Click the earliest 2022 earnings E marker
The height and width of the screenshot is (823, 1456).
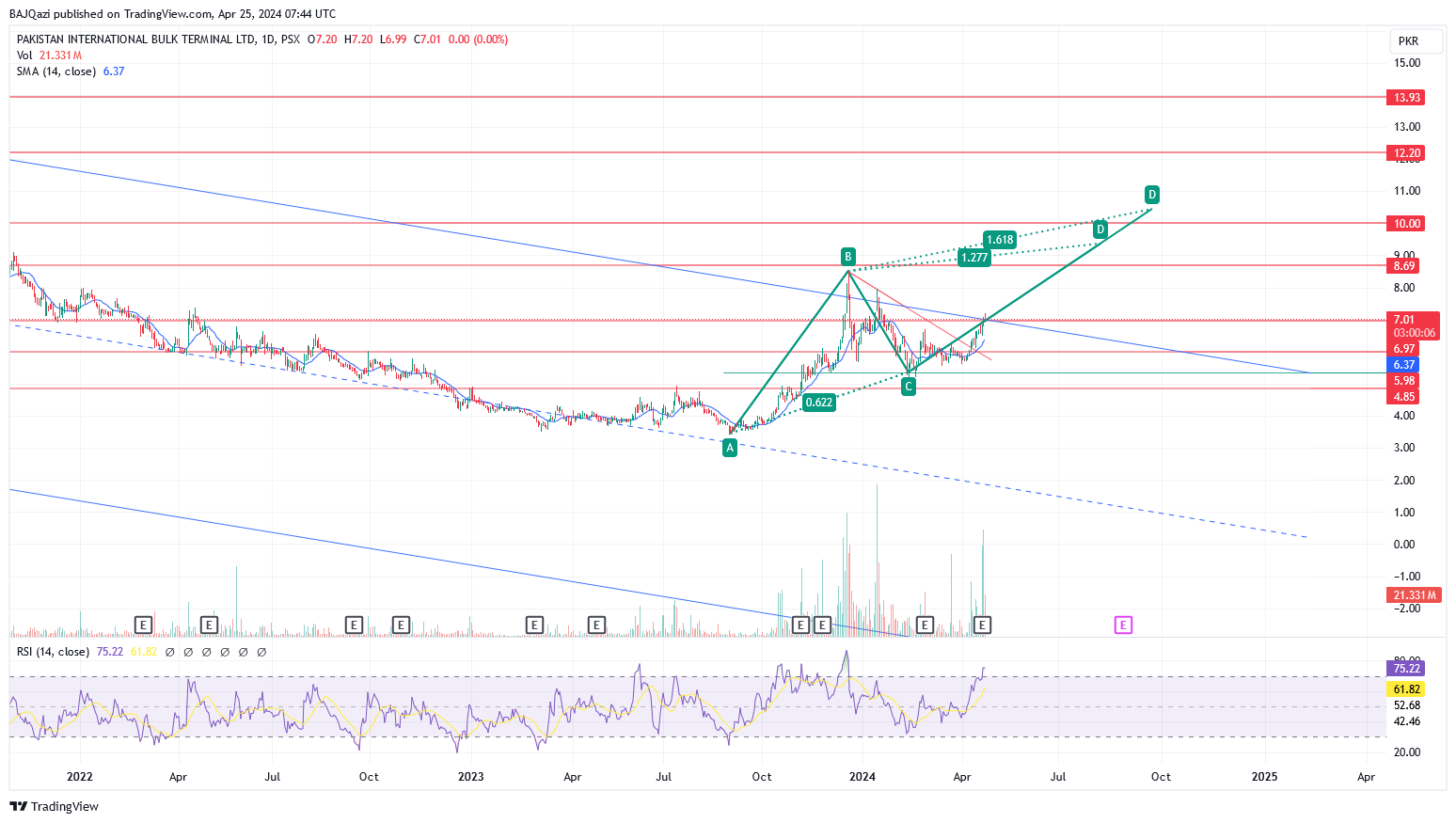(x=143, y=625)
